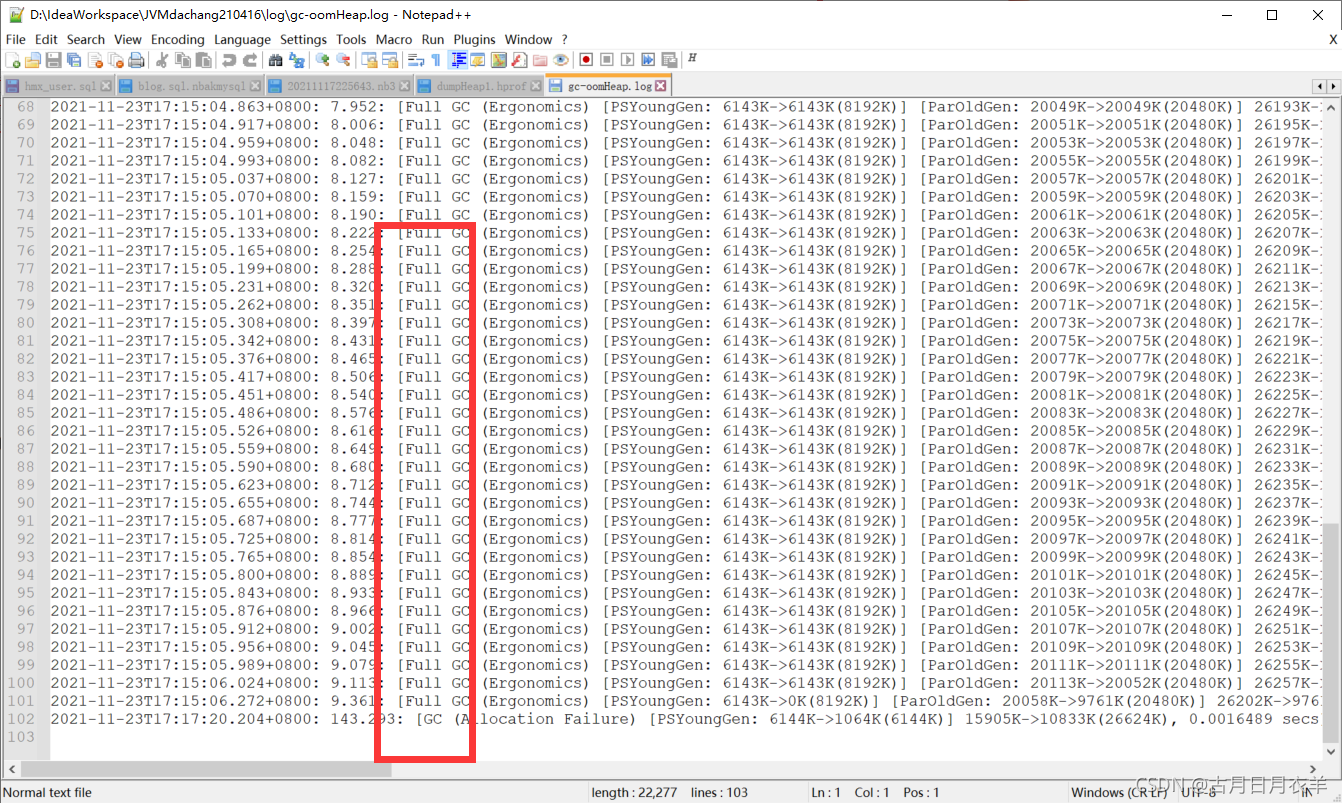Open the Tools menu
The width and height of the screenshot is (1342, 803).
click(351, 39)
